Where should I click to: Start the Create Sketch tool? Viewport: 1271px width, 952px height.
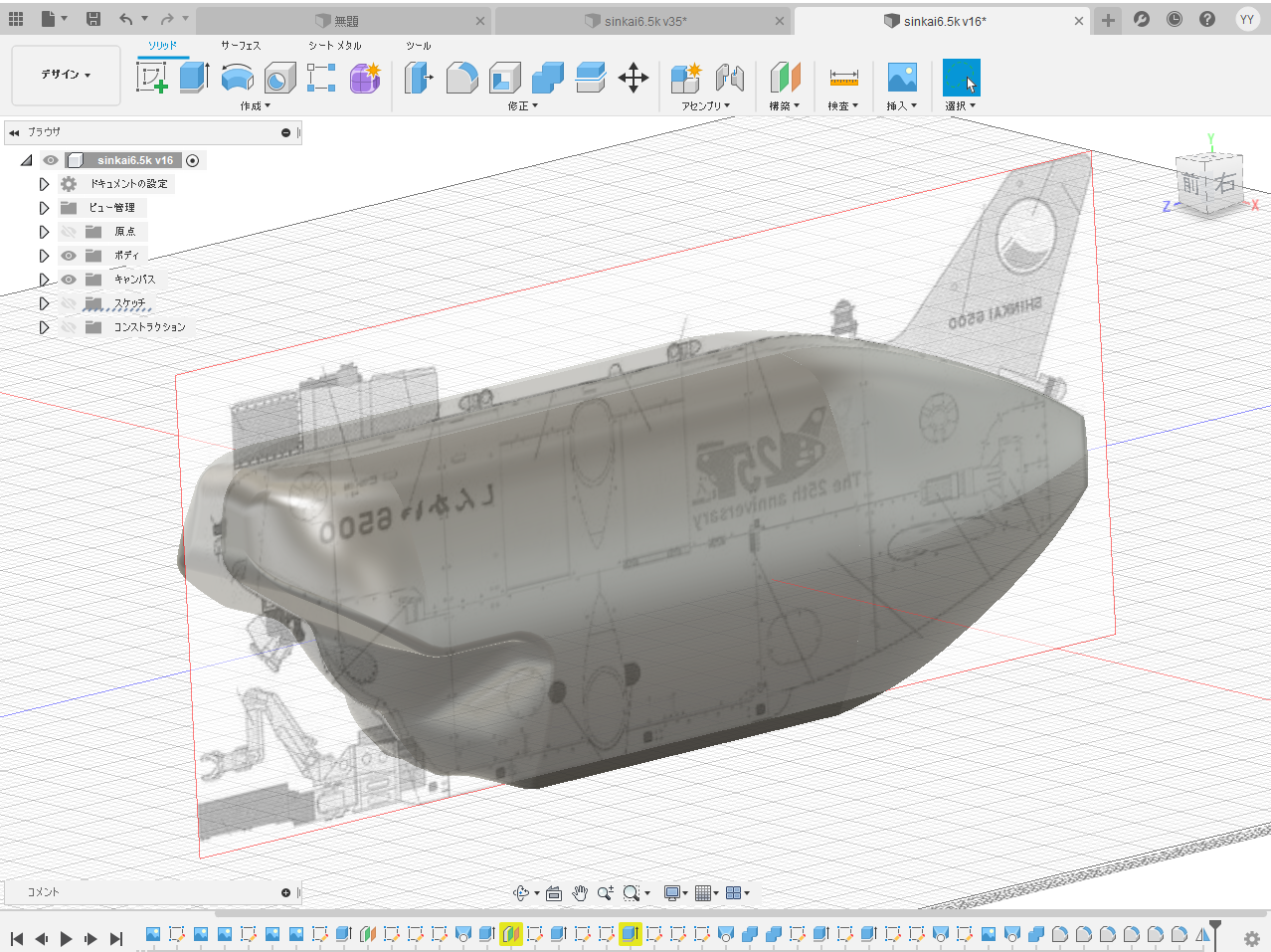[x=152, y=78]
